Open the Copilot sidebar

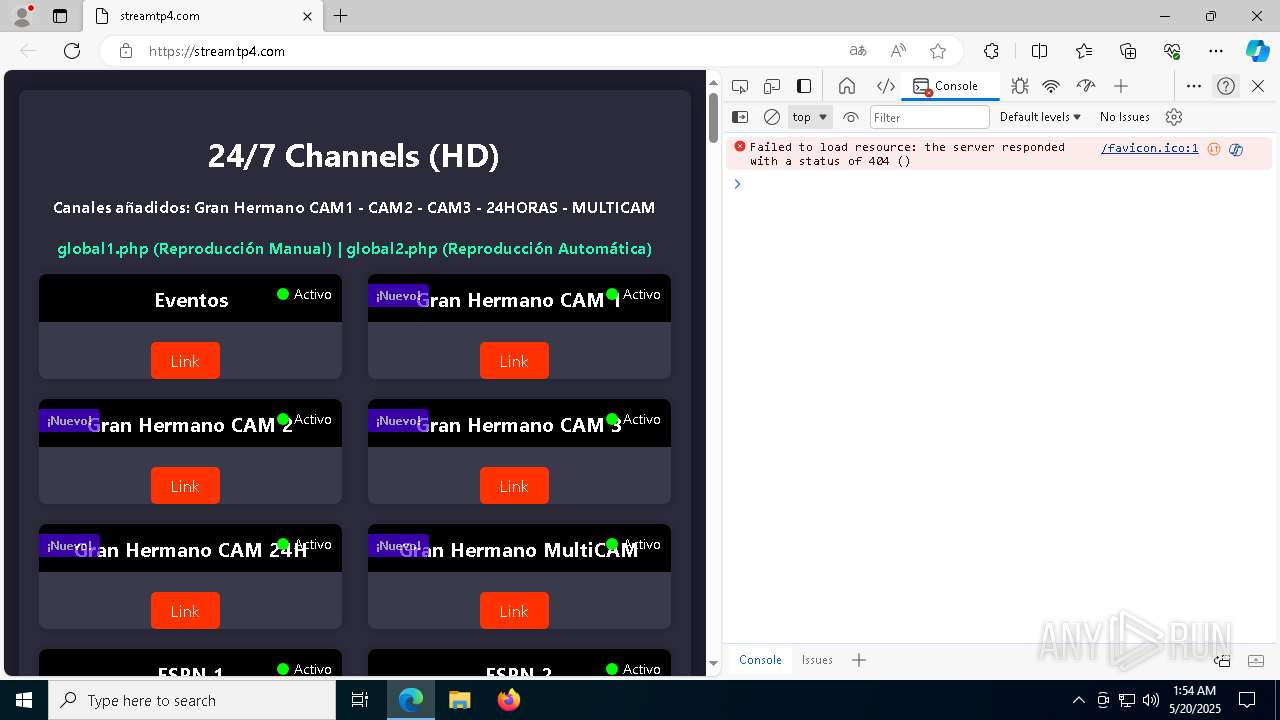pyautogui.click(x=1257, y=51)
